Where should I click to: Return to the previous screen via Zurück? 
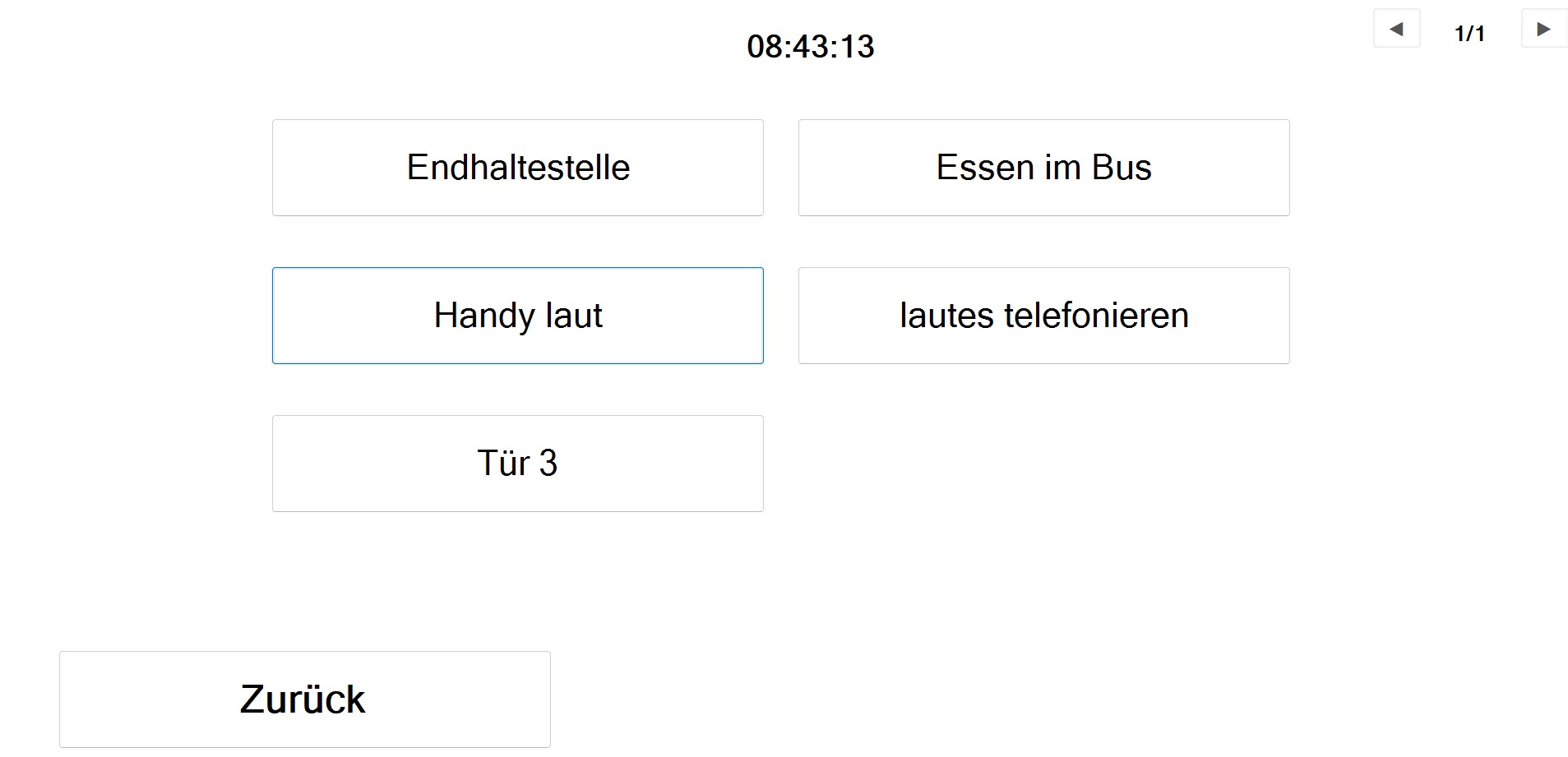(303, 698)
